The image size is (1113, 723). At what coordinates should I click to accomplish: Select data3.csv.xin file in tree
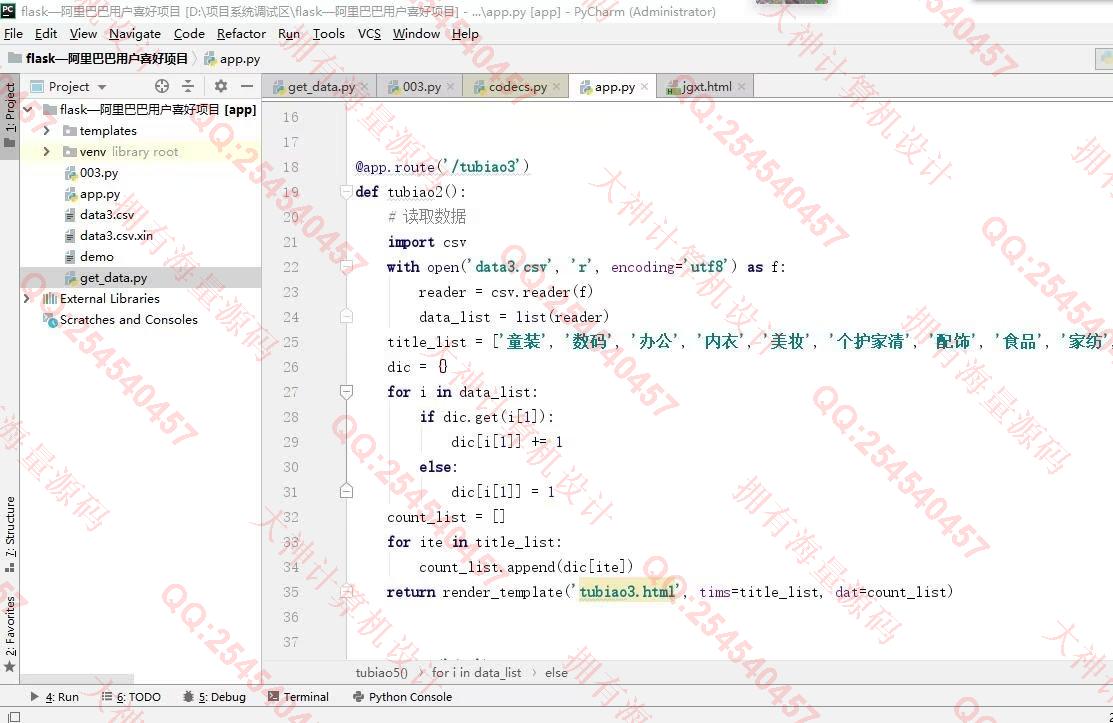pyautogui.click(x=116, y=236)
